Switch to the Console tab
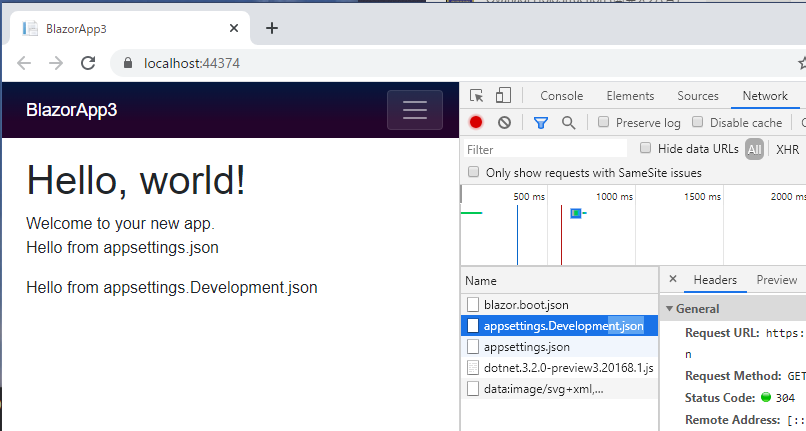The image size is (806, 431). pyautogui.click(x=561, y=96)
